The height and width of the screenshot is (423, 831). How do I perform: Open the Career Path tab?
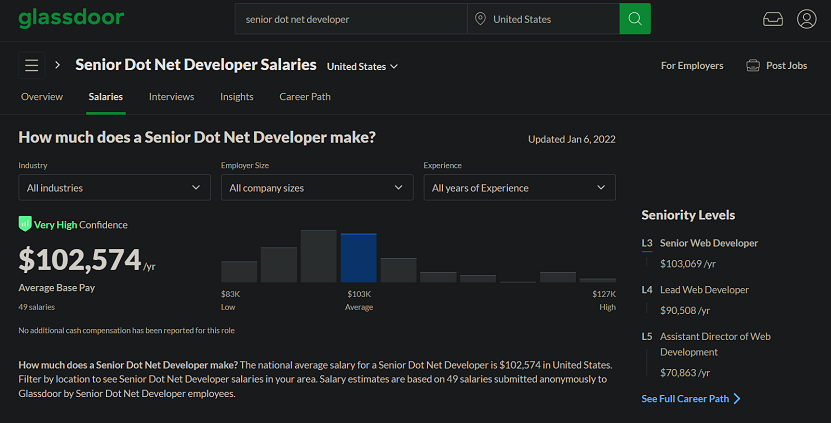click(305, 96)
